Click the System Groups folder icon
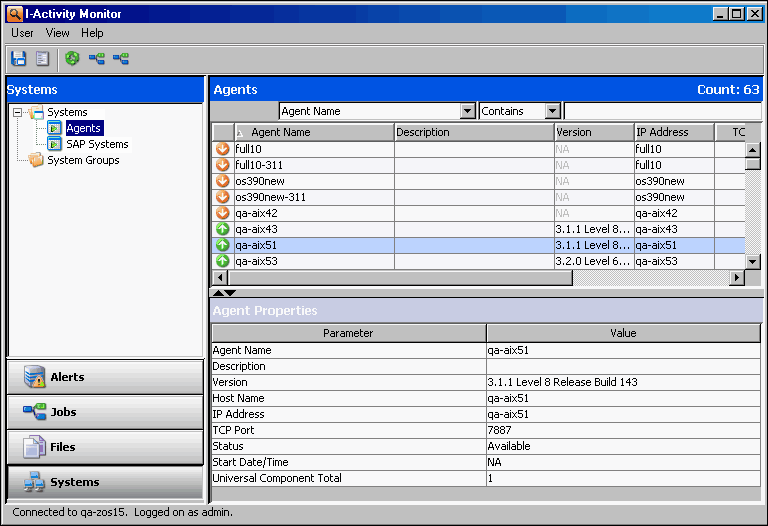The image size is (768, 526). [37, 160]
